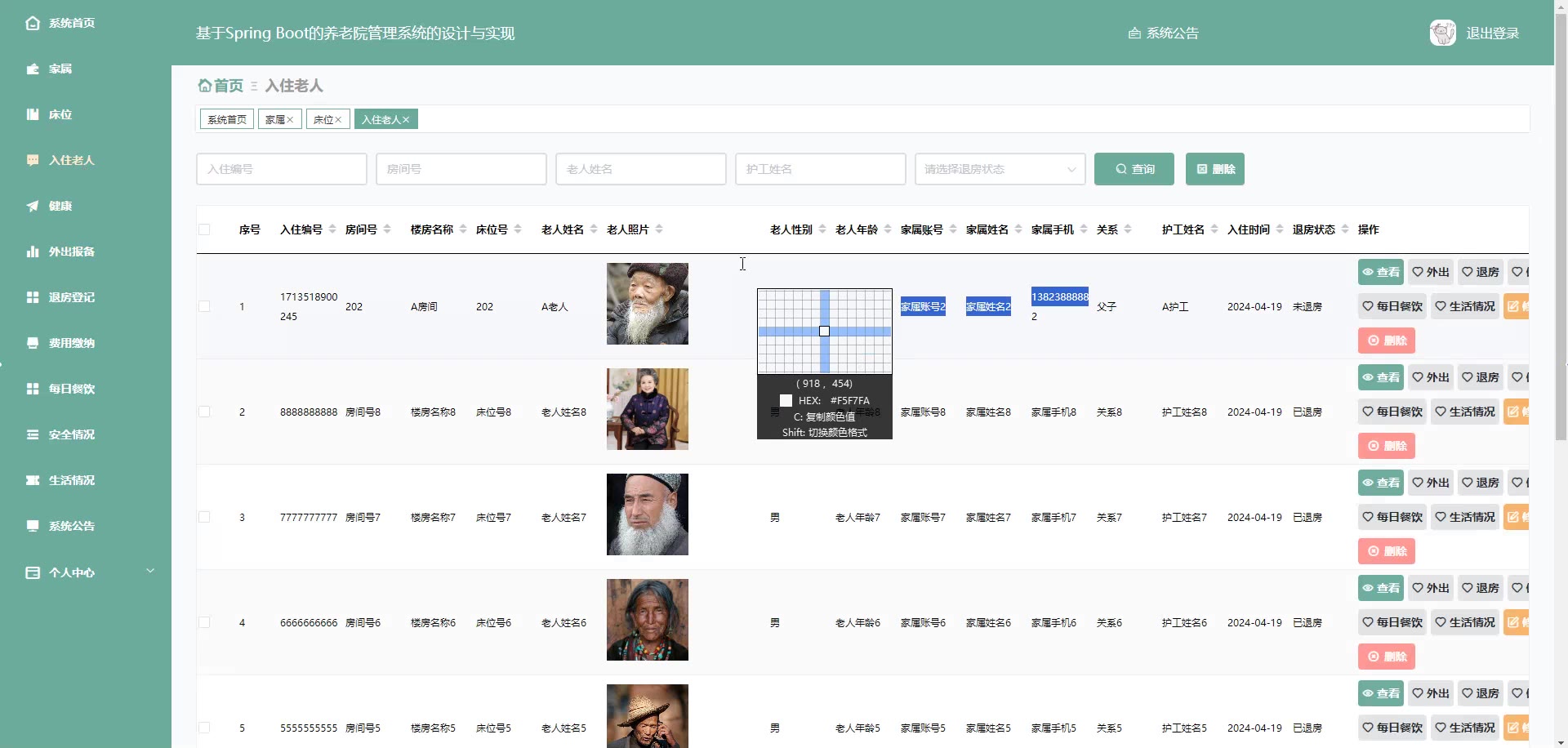Sort by 楼房名称 column arrows
Screen dimensions: 1568x748
[463, 229]
